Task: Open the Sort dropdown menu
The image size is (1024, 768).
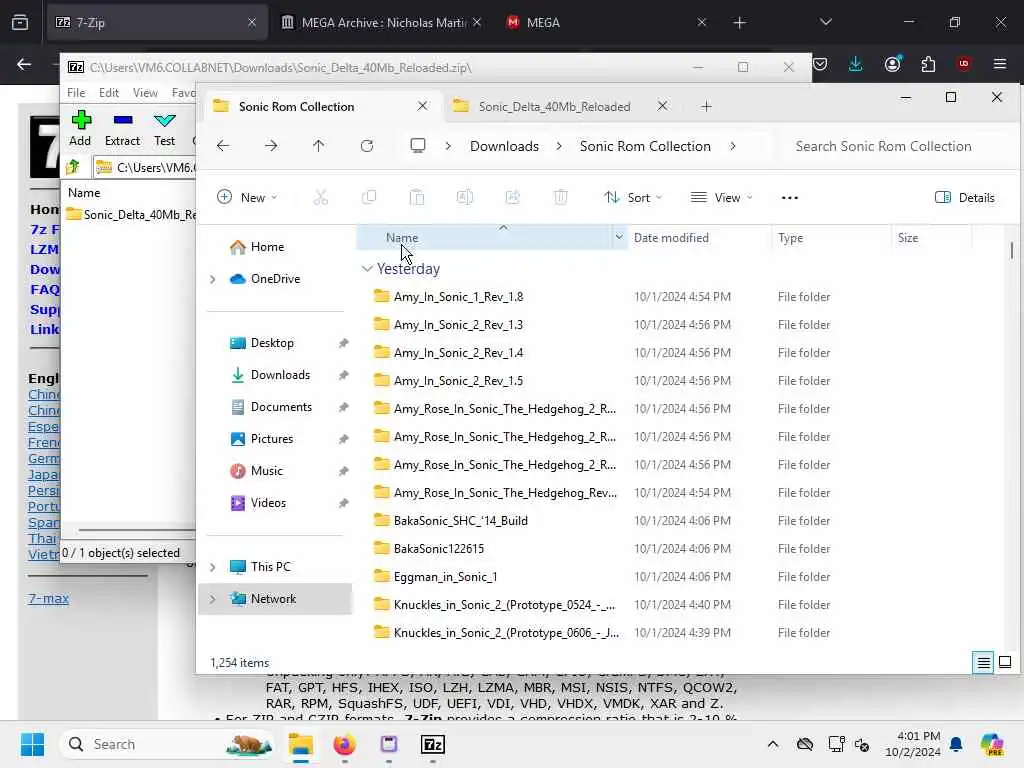Action: point(633,197)
